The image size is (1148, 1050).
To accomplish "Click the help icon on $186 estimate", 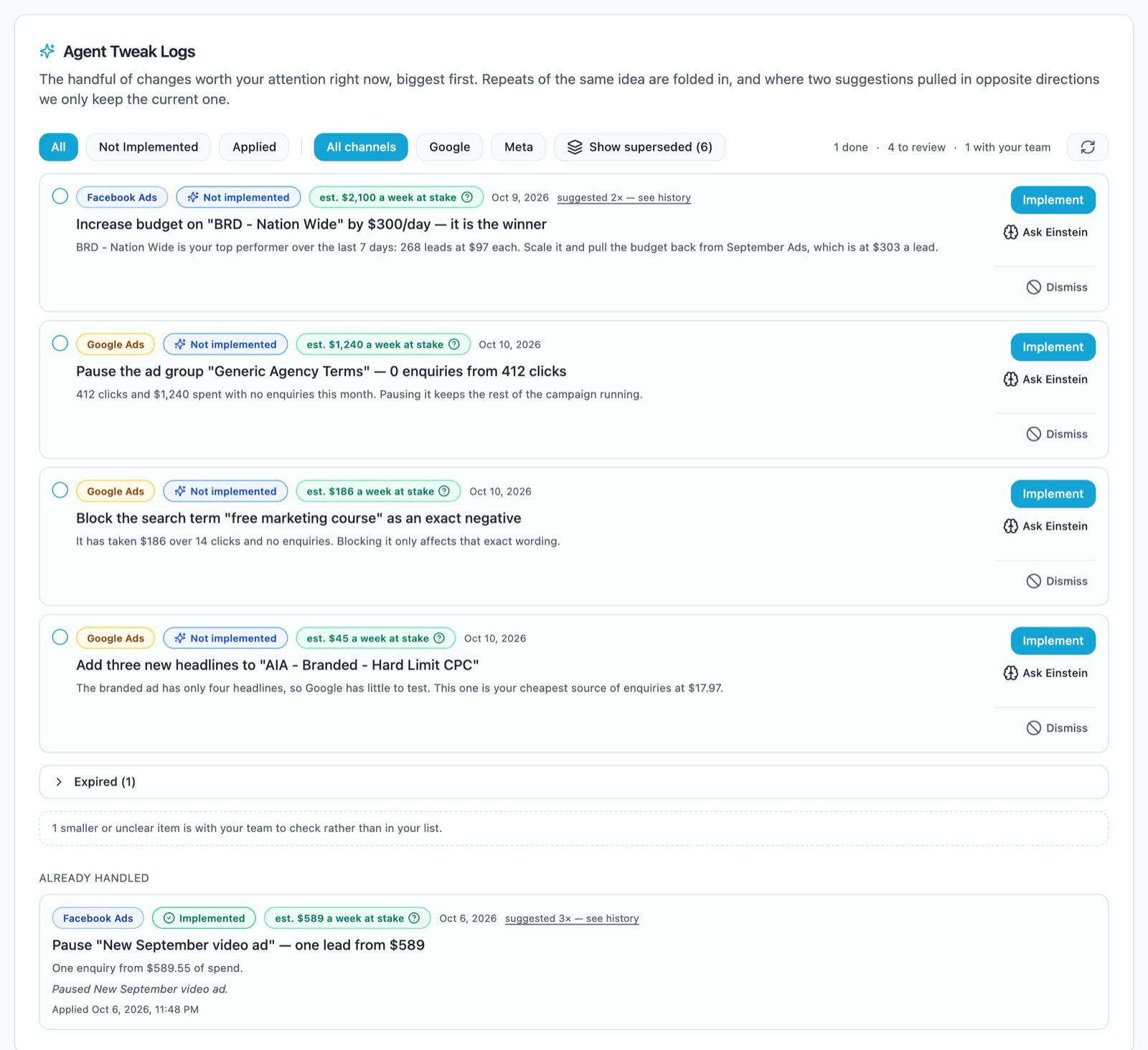I will click(x=444, y=492).
